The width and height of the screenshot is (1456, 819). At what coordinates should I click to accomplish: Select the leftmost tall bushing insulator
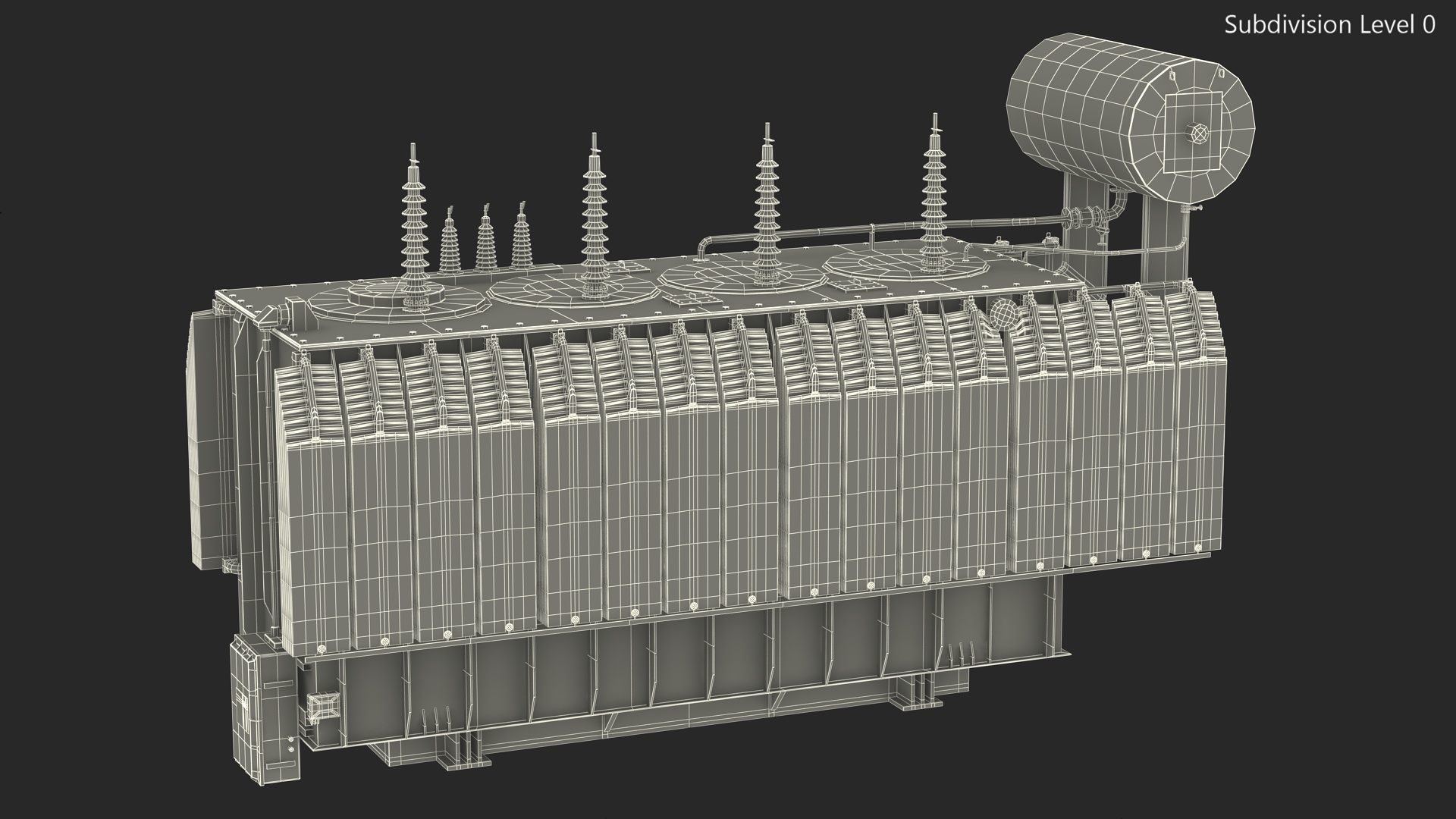click(413, 227)
